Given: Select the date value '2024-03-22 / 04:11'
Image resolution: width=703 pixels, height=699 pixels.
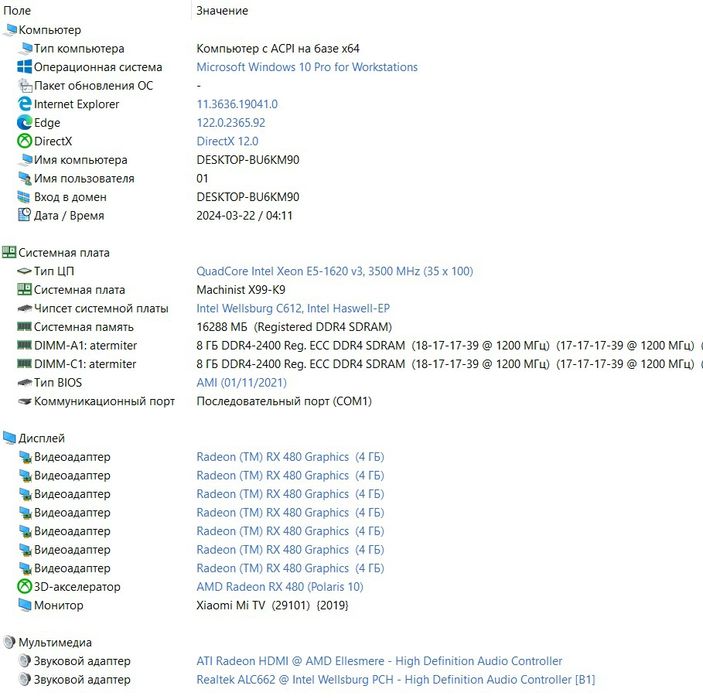Looking at the screenshot, I should point(244,215).
